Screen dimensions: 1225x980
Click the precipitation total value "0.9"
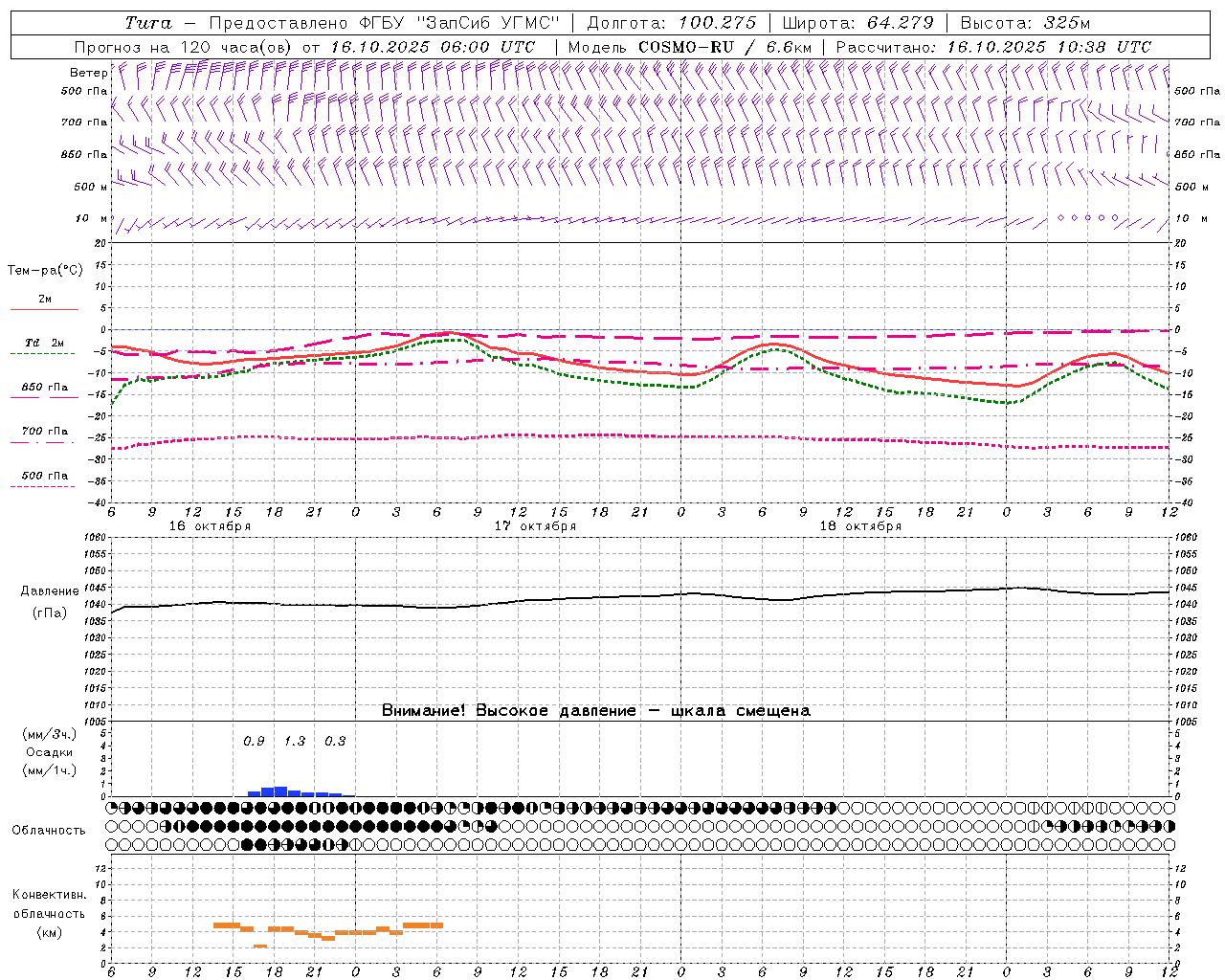pyautogui.click(x=254, y=742)
